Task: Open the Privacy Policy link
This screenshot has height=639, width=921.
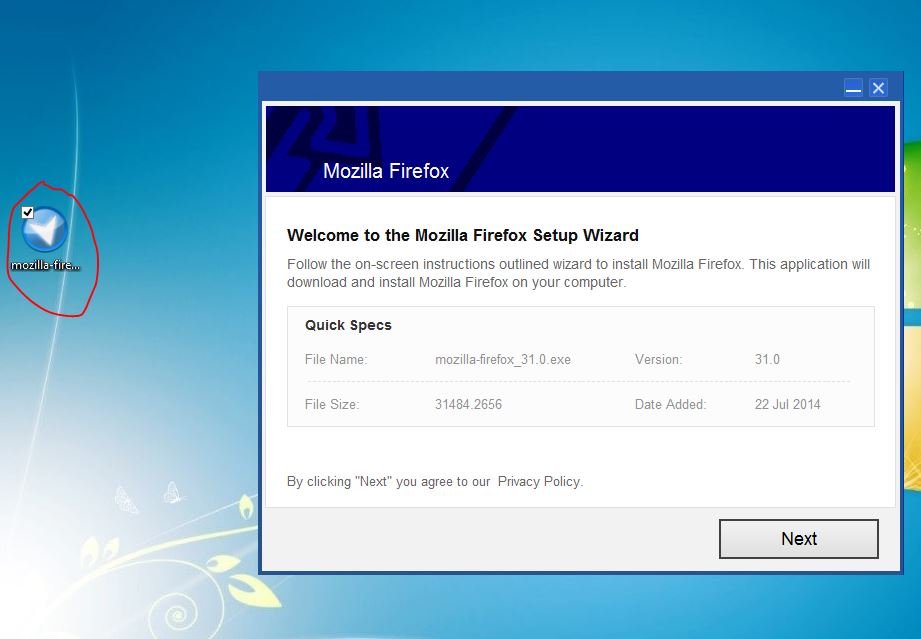Action: pyautogui.click(x=539, y=482)
